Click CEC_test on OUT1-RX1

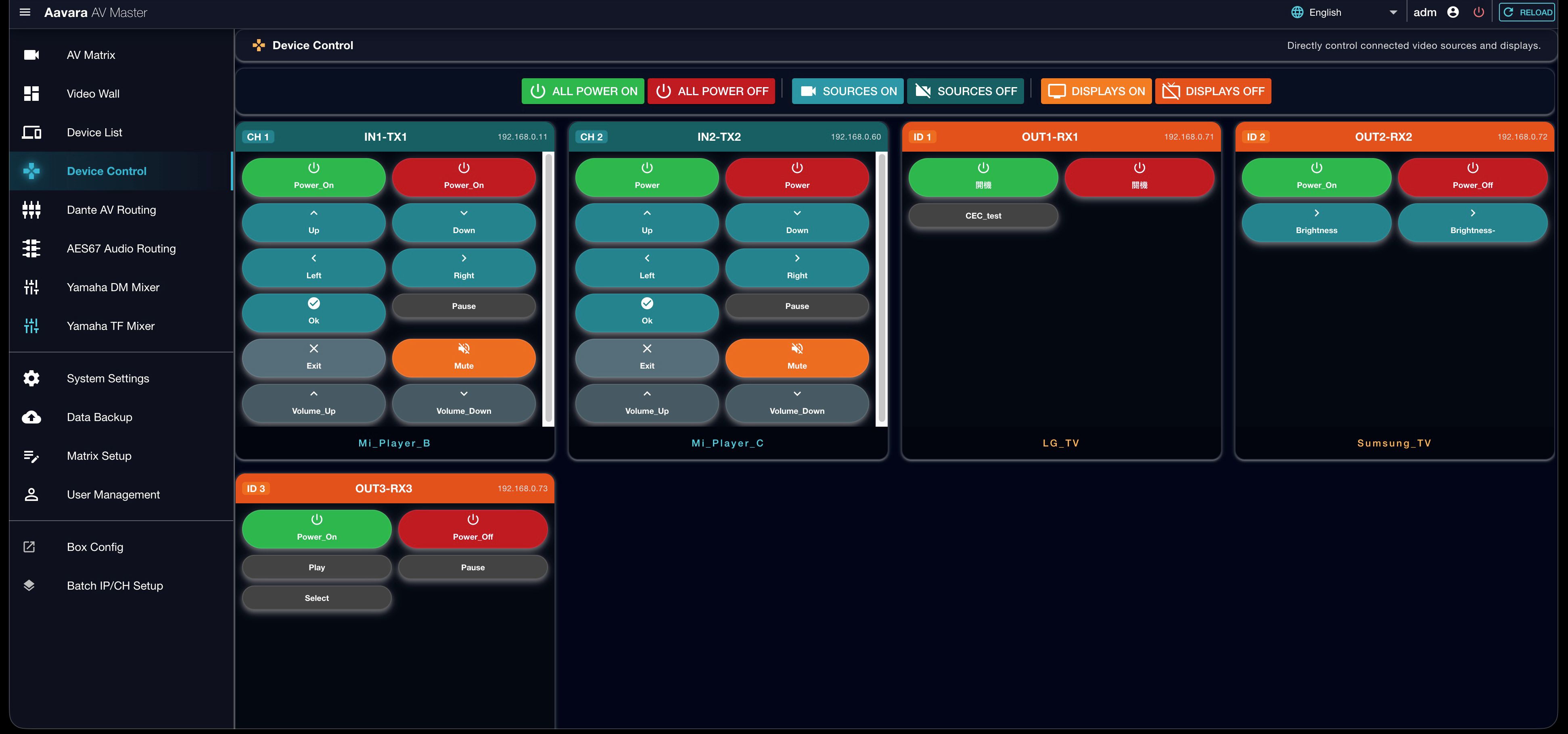pos(983,215)
